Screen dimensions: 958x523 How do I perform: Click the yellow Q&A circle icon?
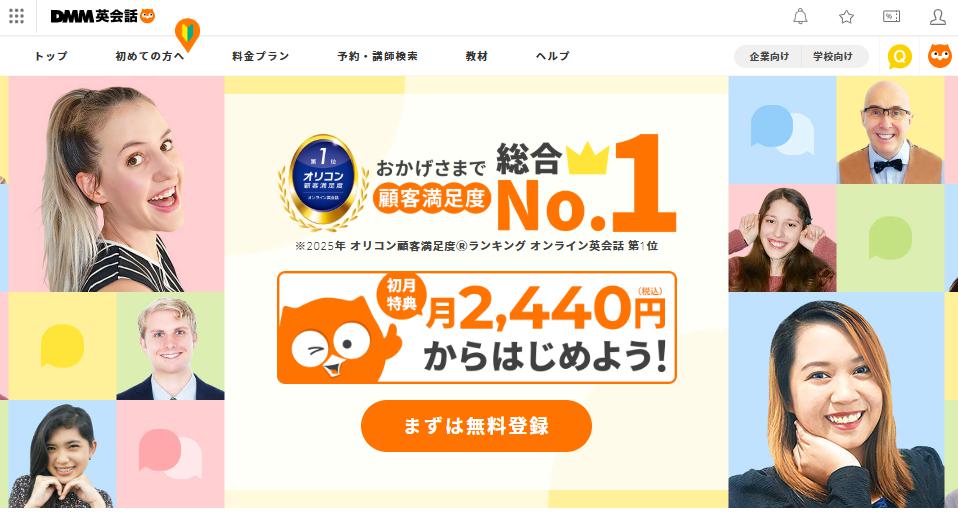click(899, 56)
